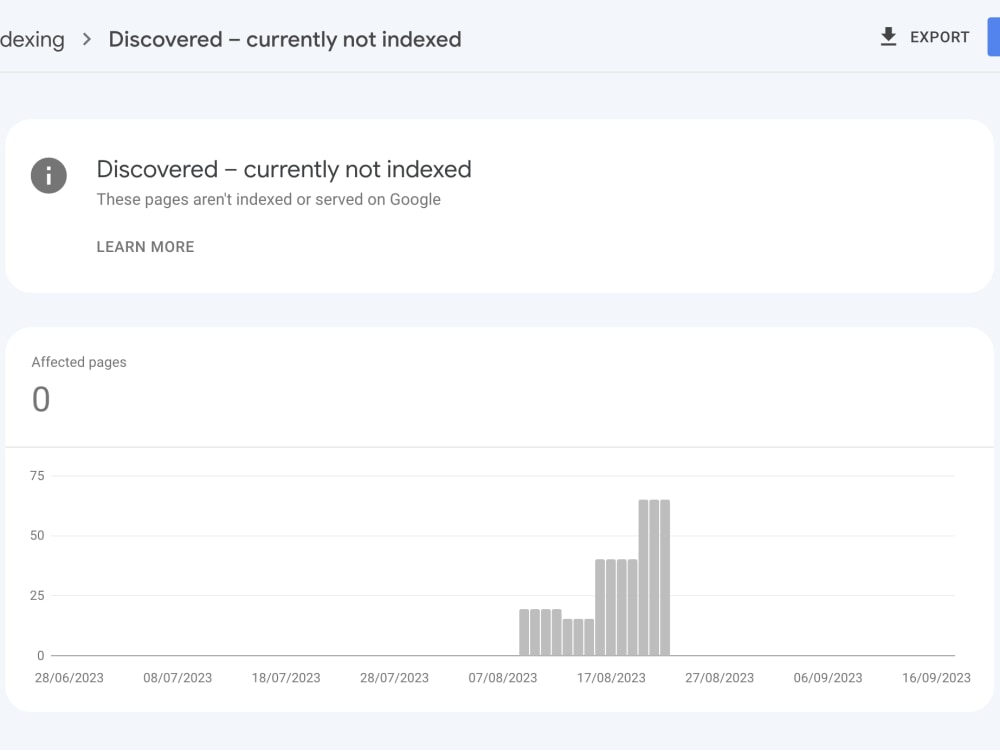Image resolution: width=1000 pixels, height=750 pixels.
Task: Click a 40-value bar near 17/08/2023
Action: coord(611,607)
